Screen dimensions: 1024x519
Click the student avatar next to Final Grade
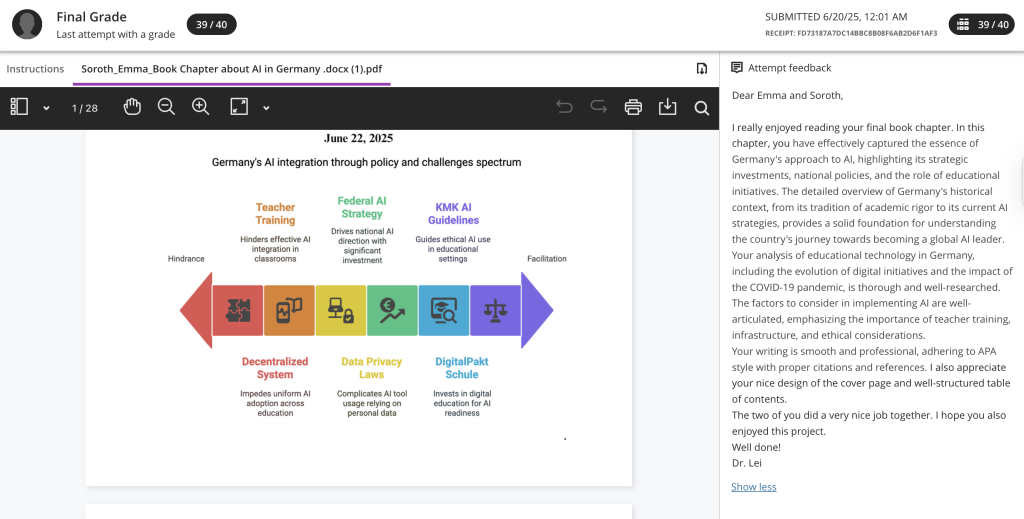27,24
